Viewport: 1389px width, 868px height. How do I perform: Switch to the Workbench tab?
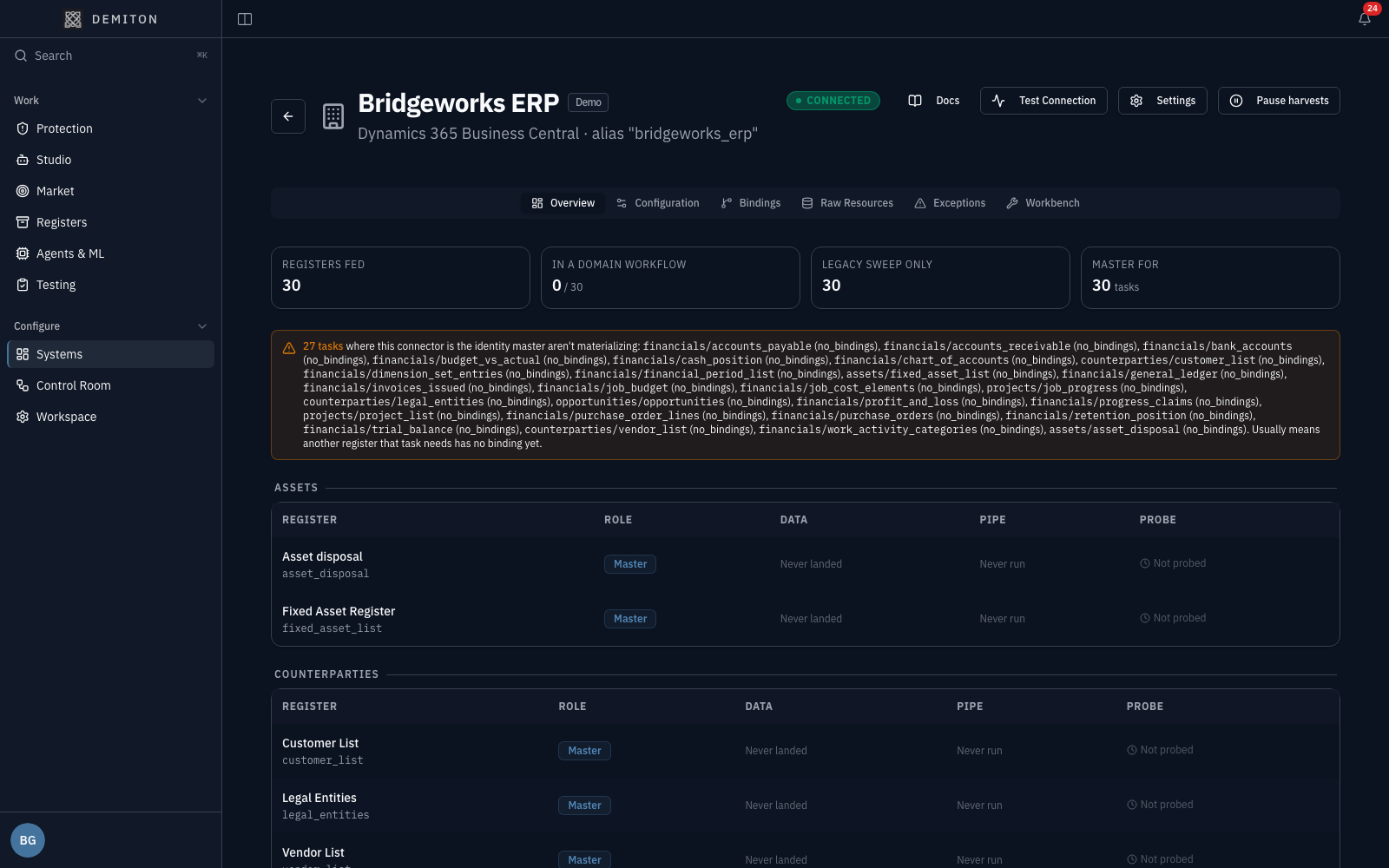(1043, 203)
